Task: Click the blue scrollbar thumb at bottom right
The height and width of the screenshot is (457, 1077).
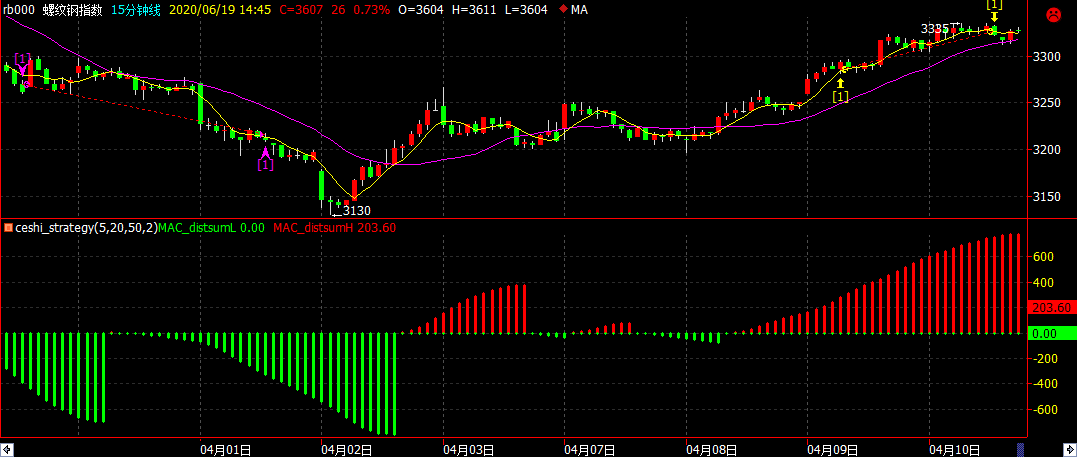Action: pos(1020,450)
